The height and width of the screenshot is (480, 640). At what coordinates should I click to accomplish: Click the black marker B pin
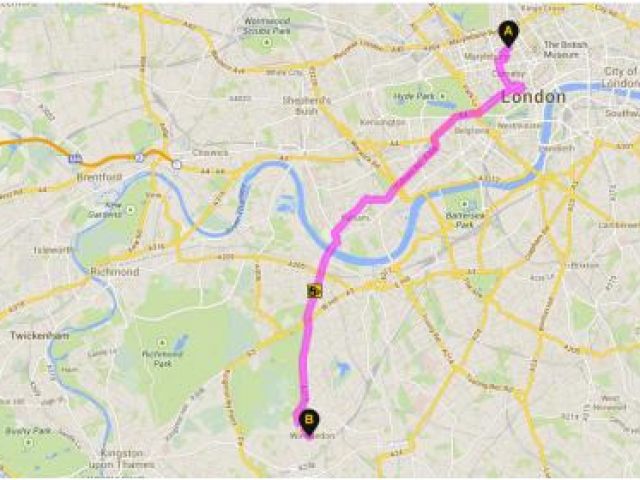coord(309,422)
